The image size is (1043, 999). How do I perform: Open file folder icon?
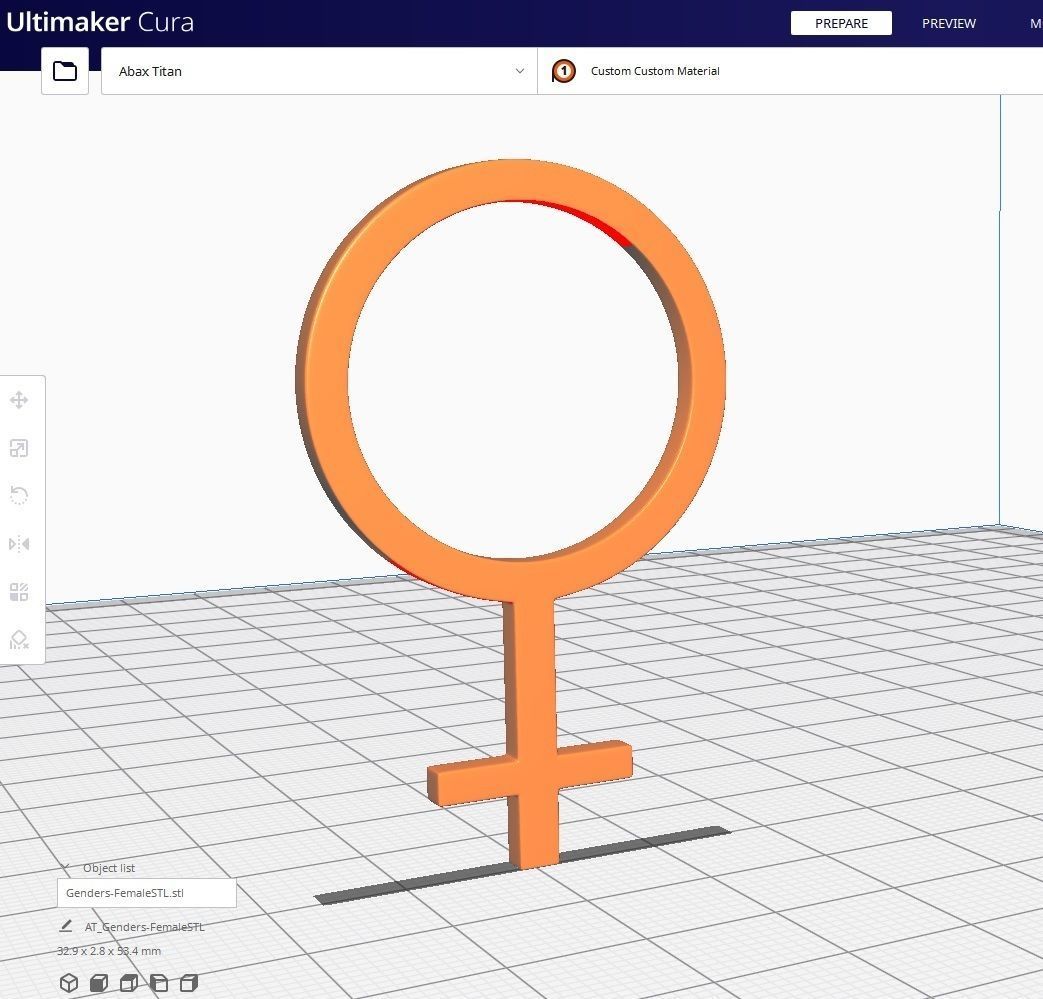coord(65,71)
